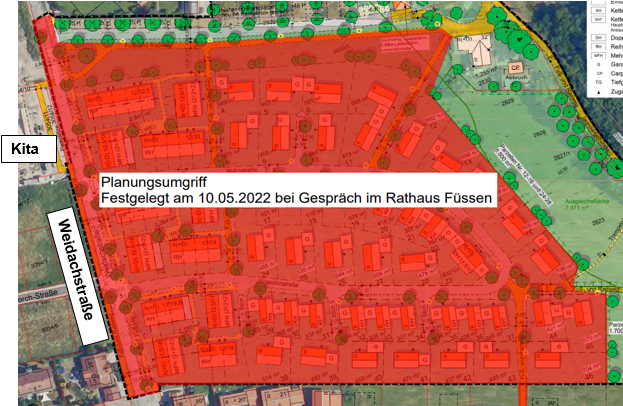Click the orange CP building on the map

point(516,68)
